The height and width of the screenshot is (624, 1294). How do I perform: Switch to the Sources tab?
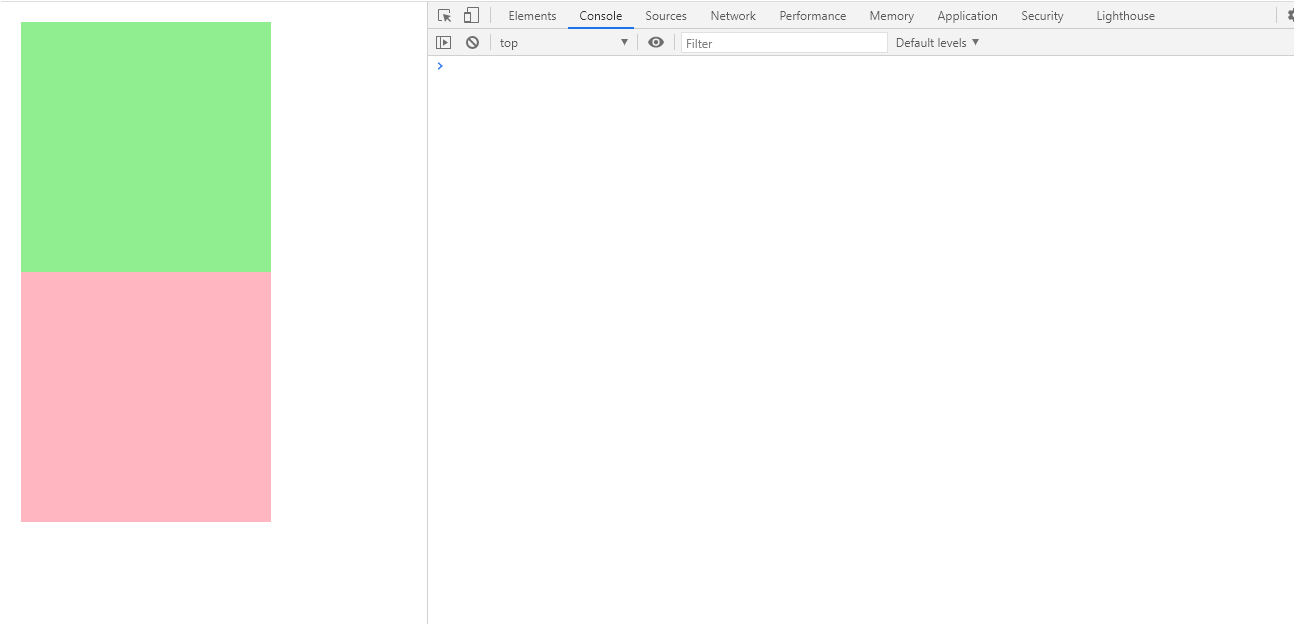(x=666, y=16)
